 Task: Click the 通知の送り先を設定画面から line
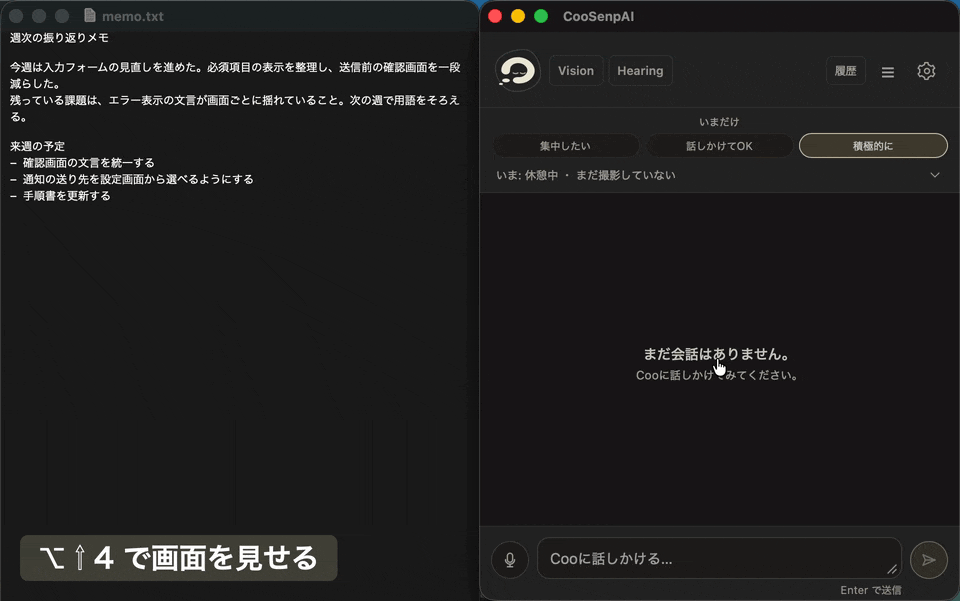click(x=132, y=179)
